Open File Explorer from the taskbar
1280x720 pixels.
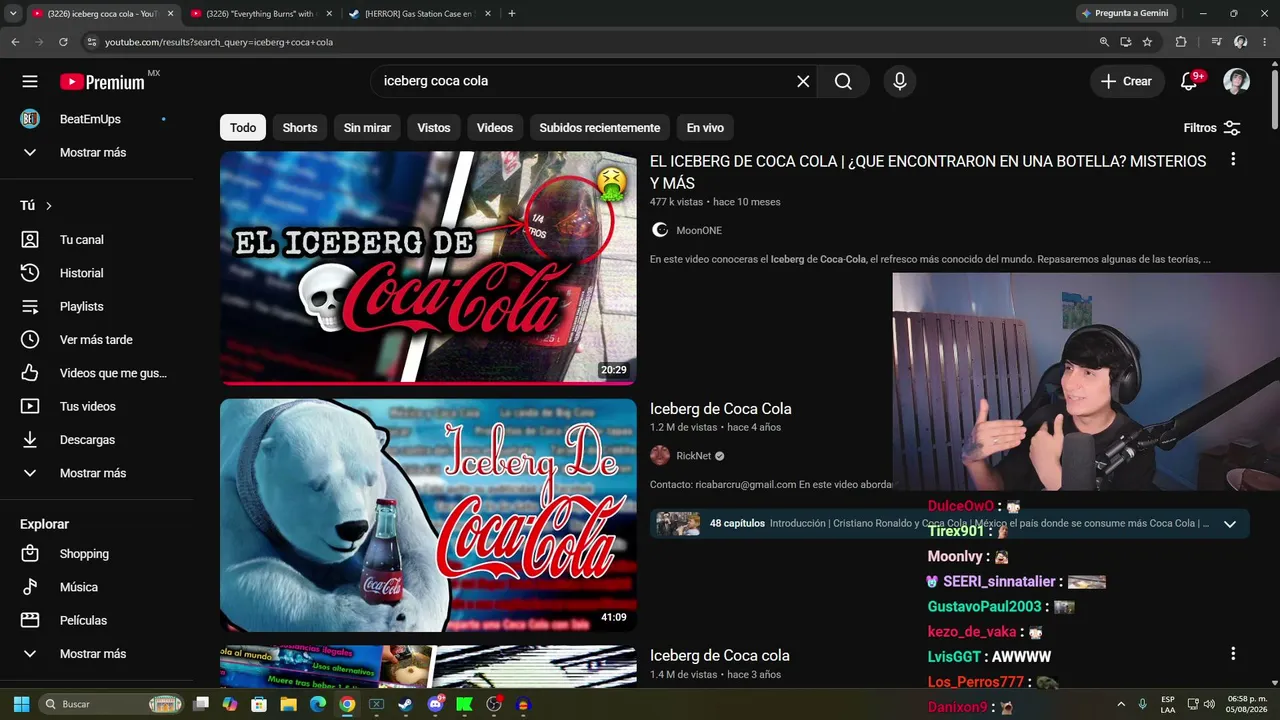(x=288, y=704)
